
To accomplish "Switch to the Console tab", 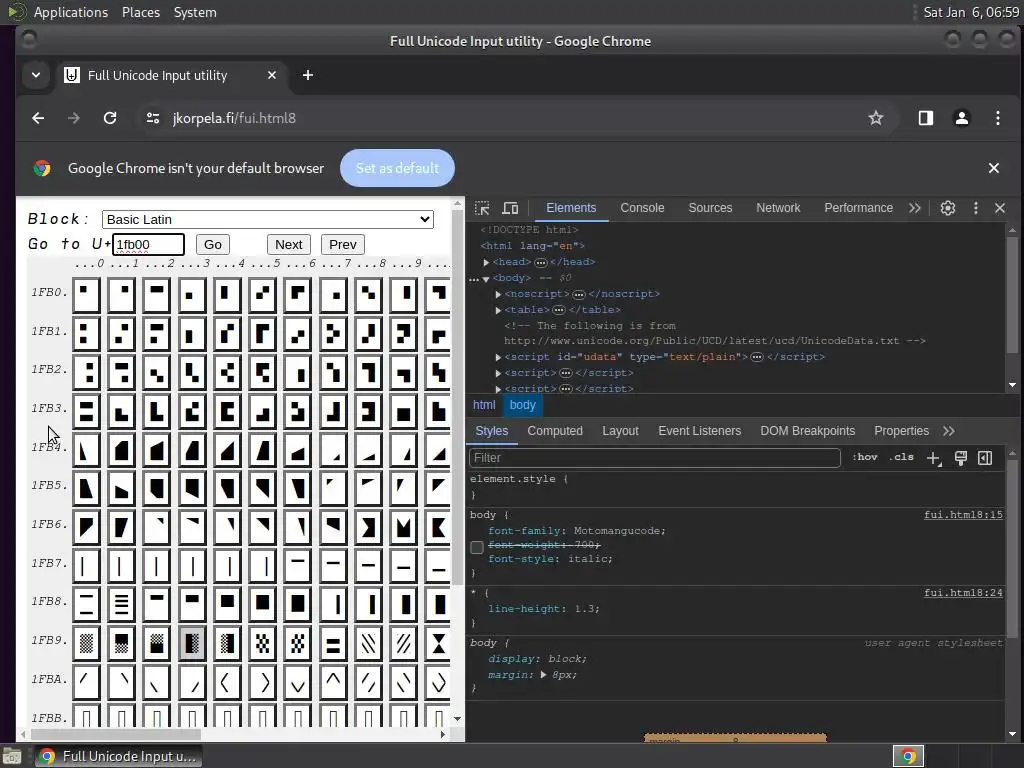I will (642, 208).
